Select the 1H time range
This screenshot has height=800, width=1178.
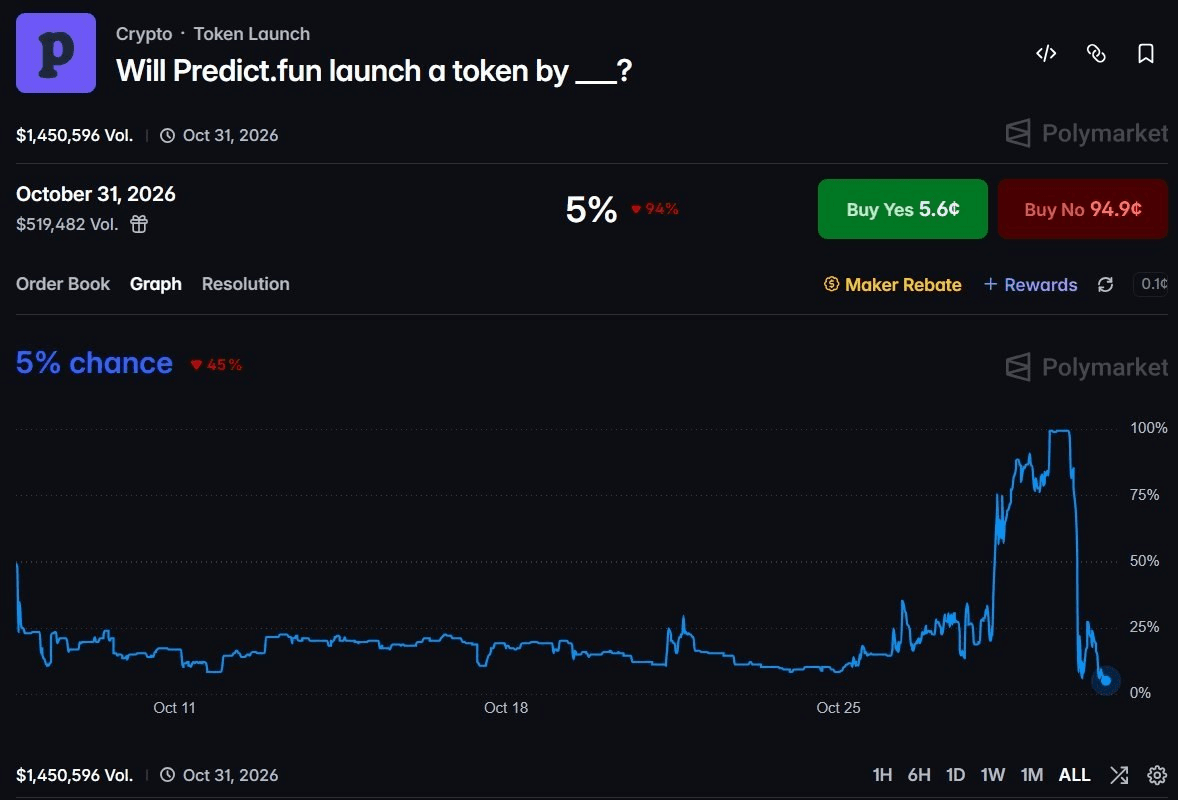(882, 774)
